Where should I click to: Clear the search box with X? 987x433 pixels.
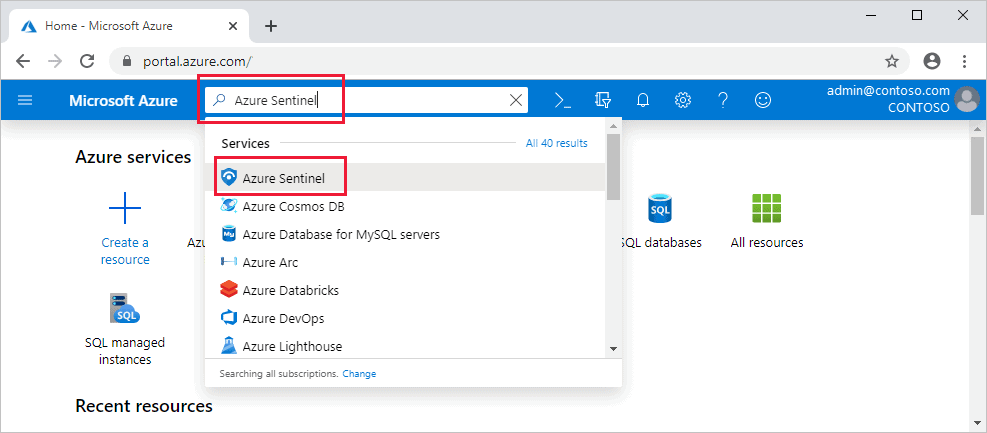[x=516, y=100]
